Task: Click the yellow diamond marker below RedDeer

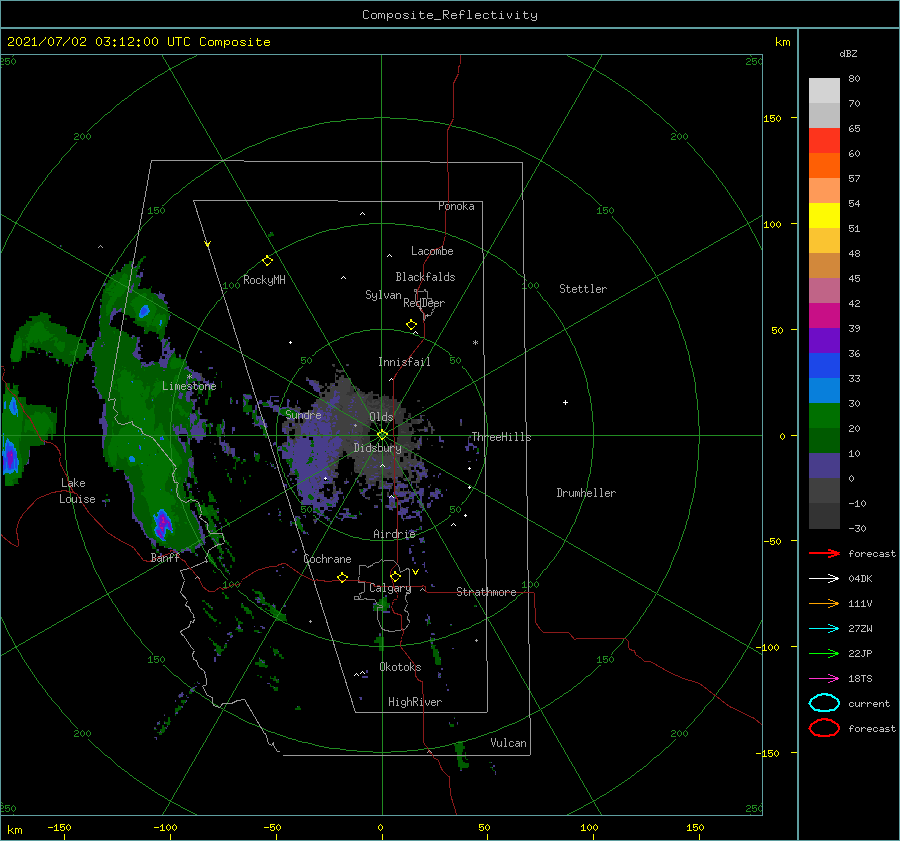Action: [411, 325]
